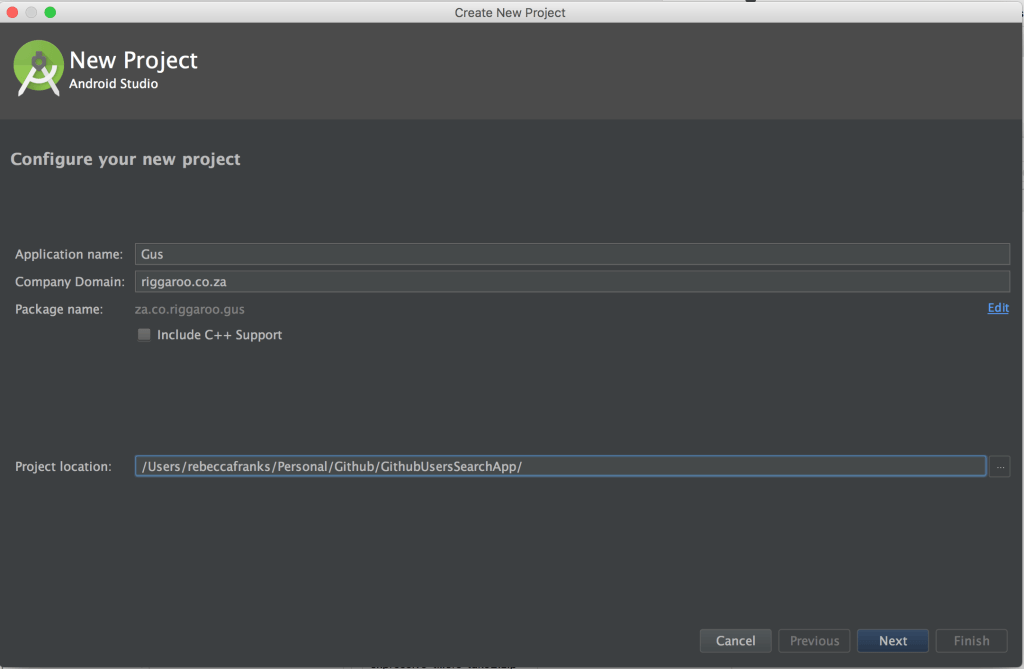Click the Android Studio robot logo icon

pos(37,68)
